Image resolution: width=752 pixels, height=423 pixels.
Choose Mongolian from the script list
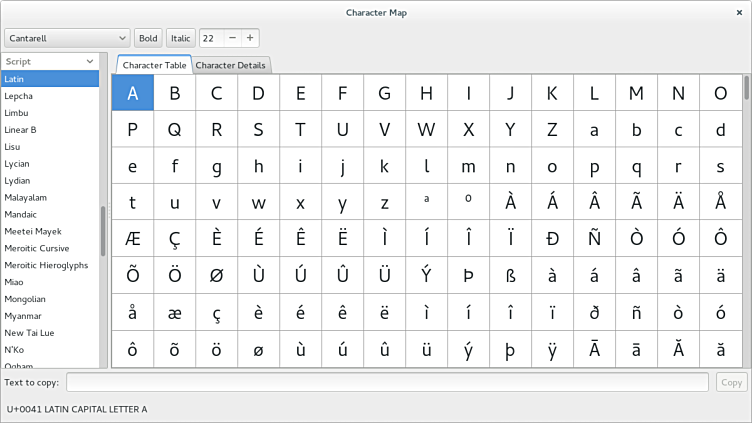25,298
